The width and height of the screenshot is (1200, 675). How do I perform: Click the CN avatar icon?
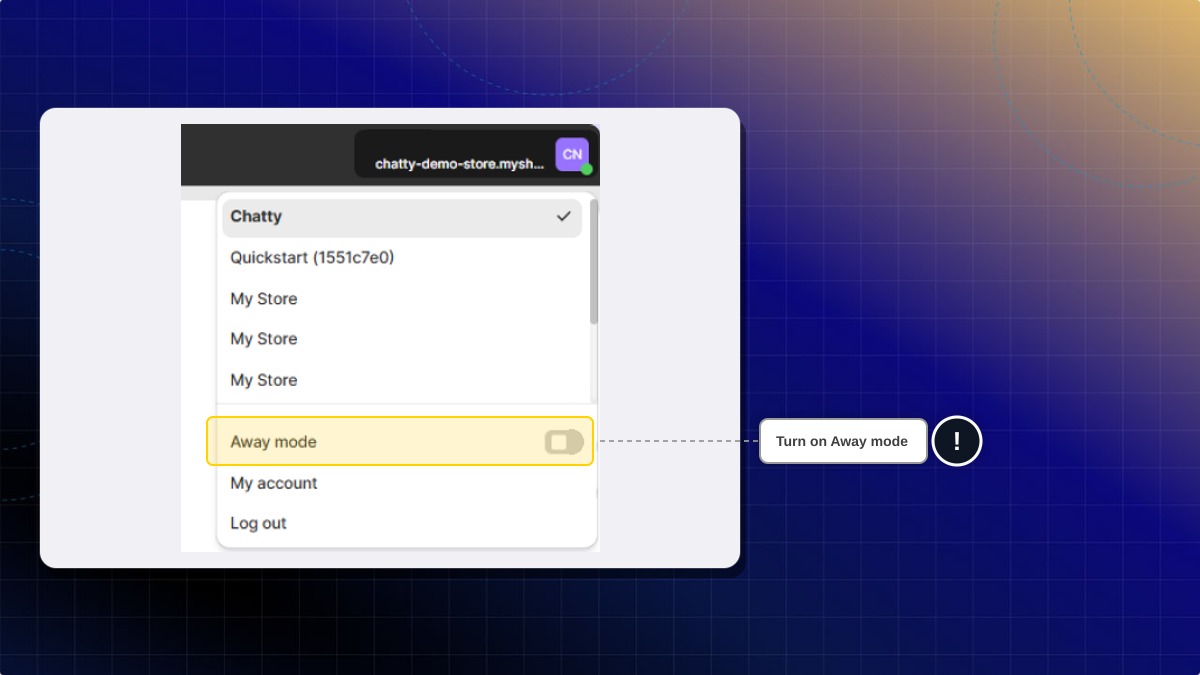tap(572, 154)
